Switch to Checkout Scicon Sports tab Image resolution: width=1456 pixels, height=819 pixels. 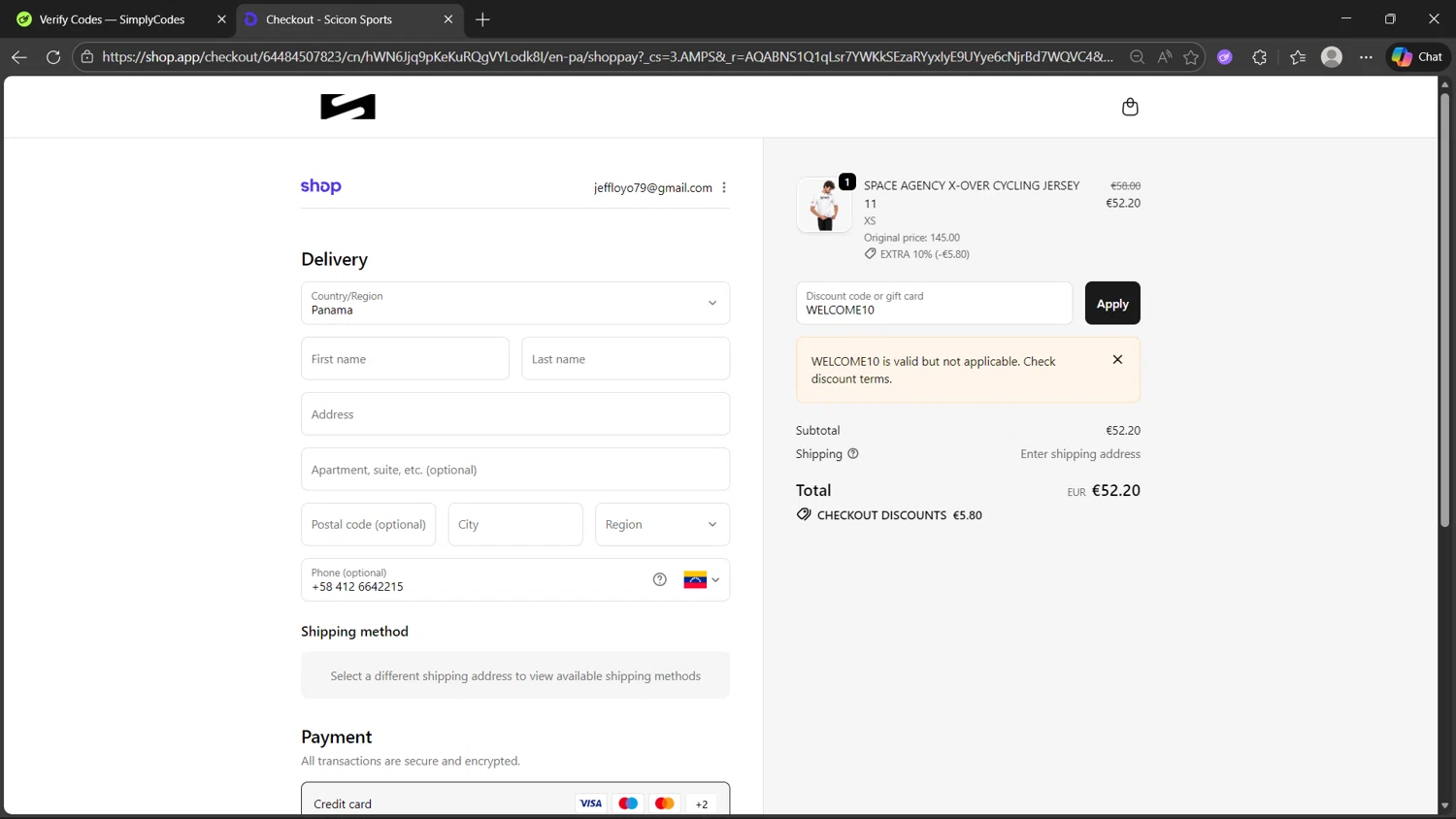click(349, 19)
